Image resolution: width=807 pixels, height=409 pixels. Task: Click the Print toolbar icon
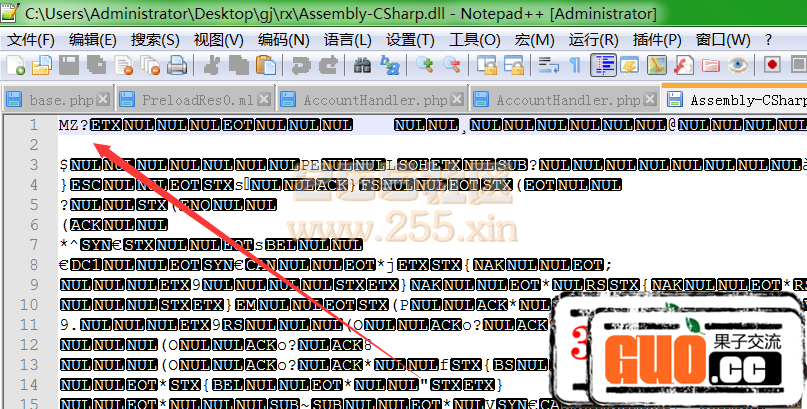pos(177,66)
